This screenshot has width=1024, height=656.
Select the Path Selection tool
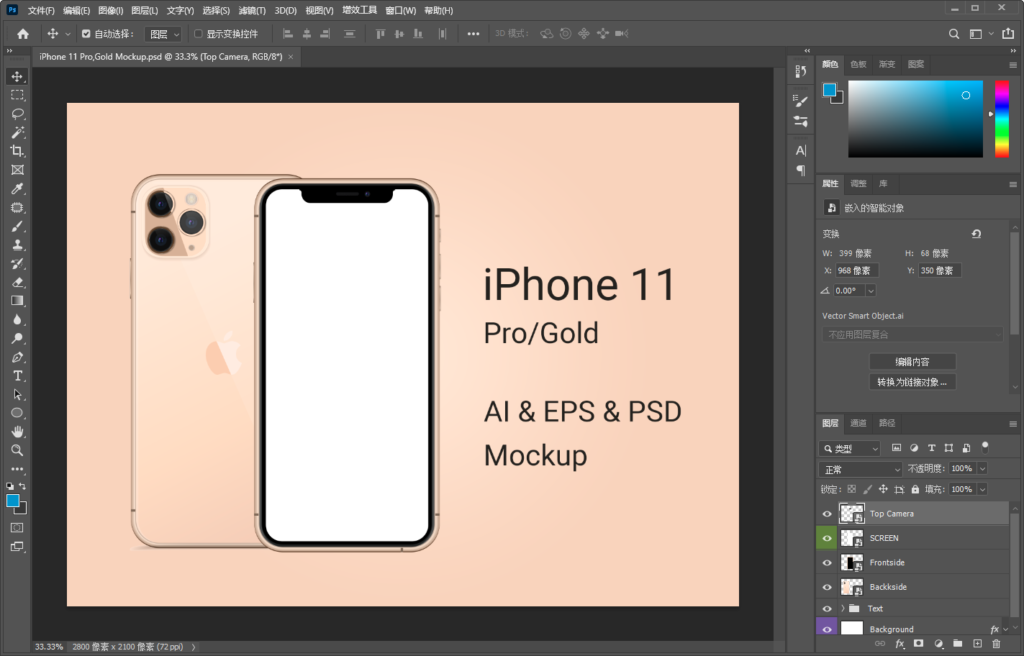(x=17, y=395)
